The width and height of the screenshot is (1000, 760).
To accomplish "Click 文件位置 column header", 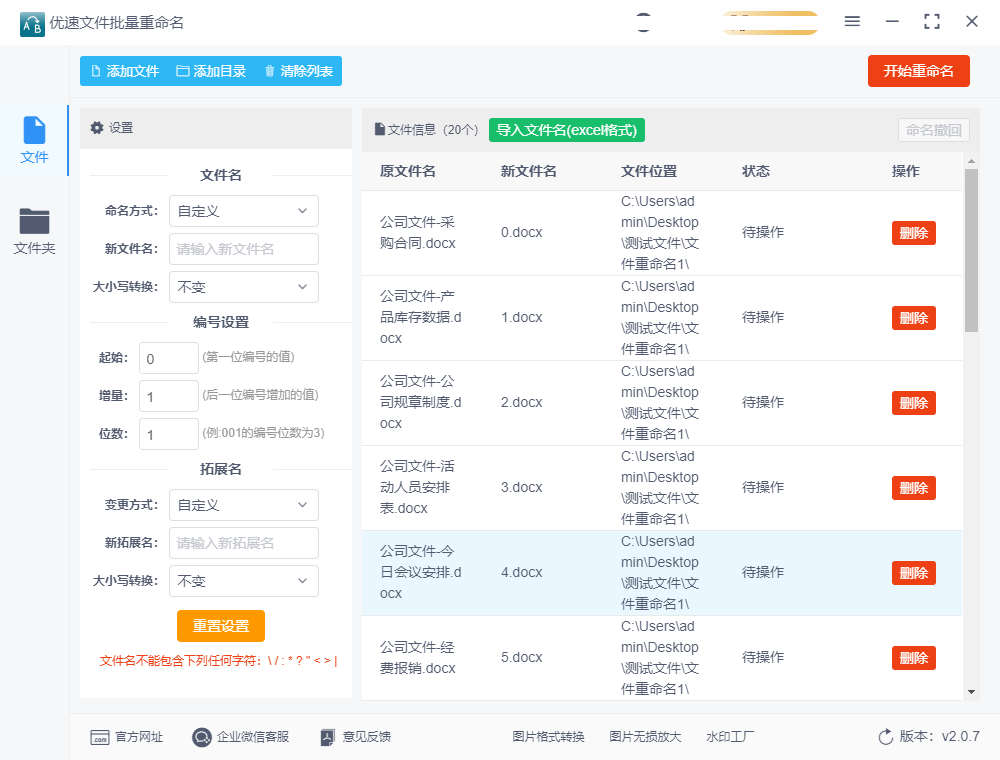I will [x=649, y=171].
